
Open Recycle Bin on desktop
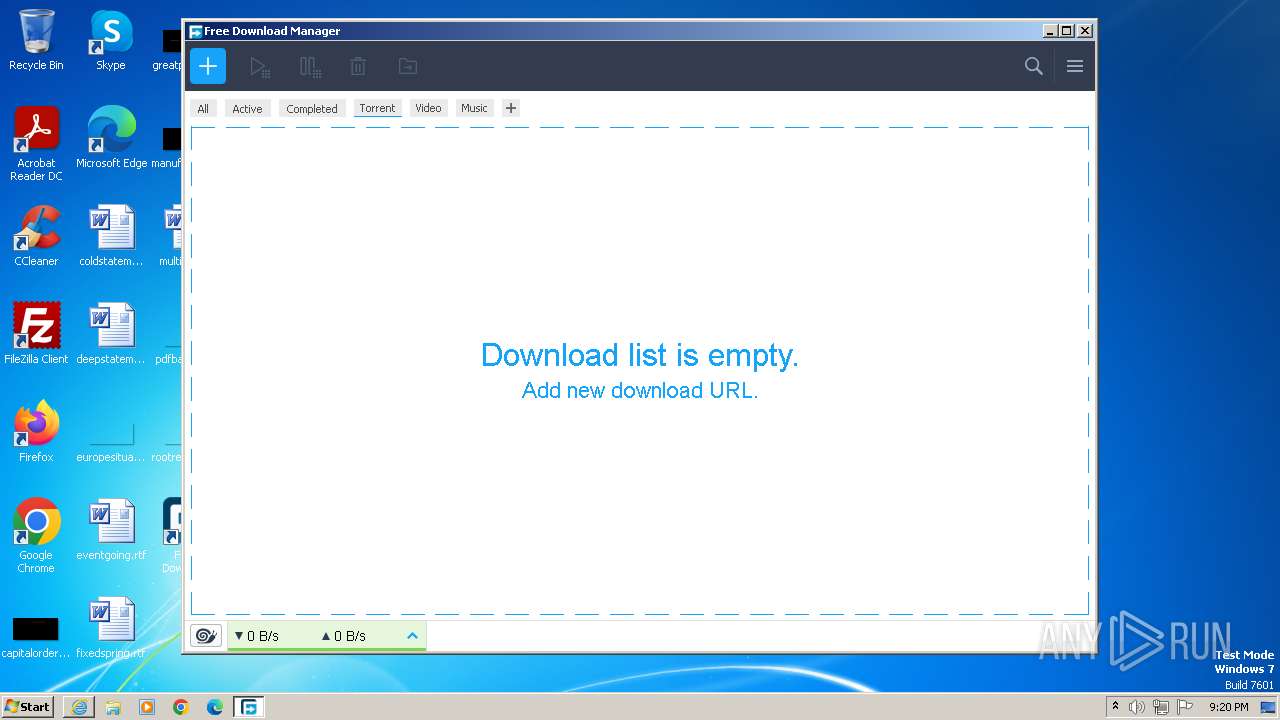point(36,41)
